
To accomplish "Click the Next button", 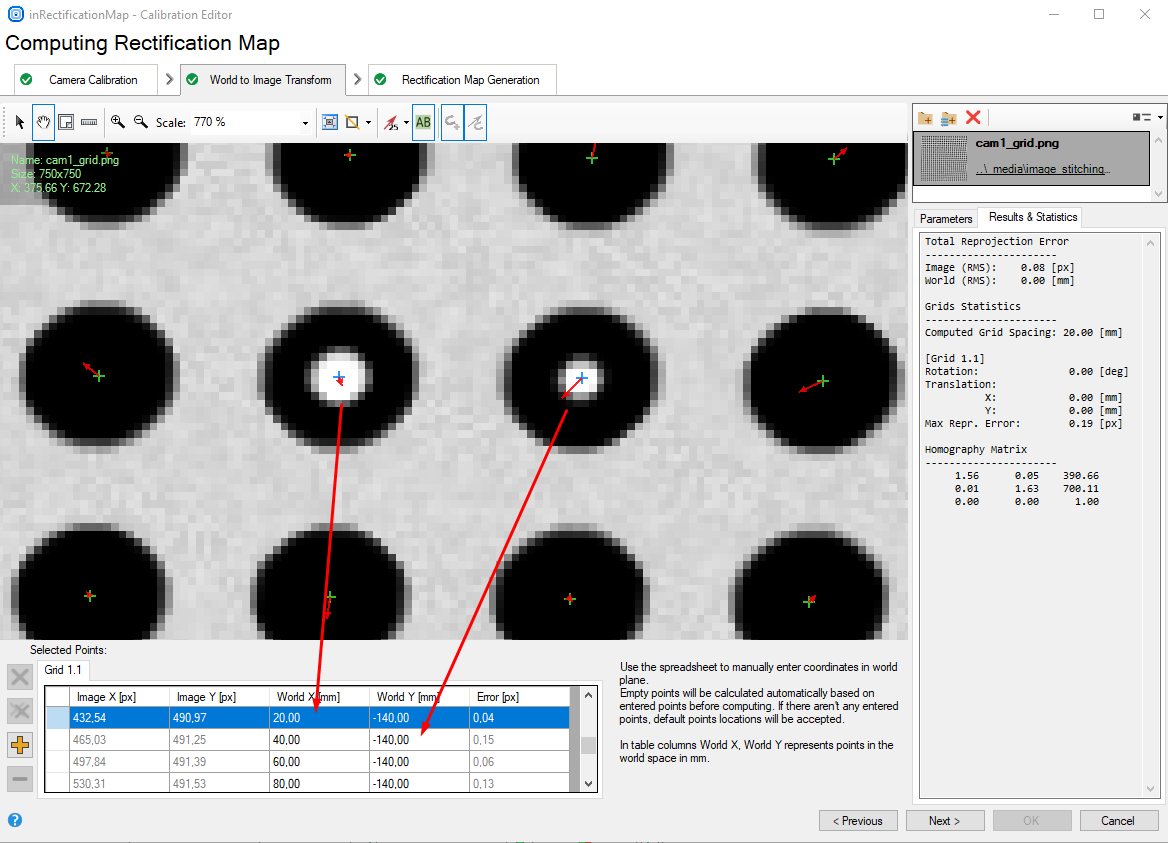I will pyautogui.click(x=944, y=821).
